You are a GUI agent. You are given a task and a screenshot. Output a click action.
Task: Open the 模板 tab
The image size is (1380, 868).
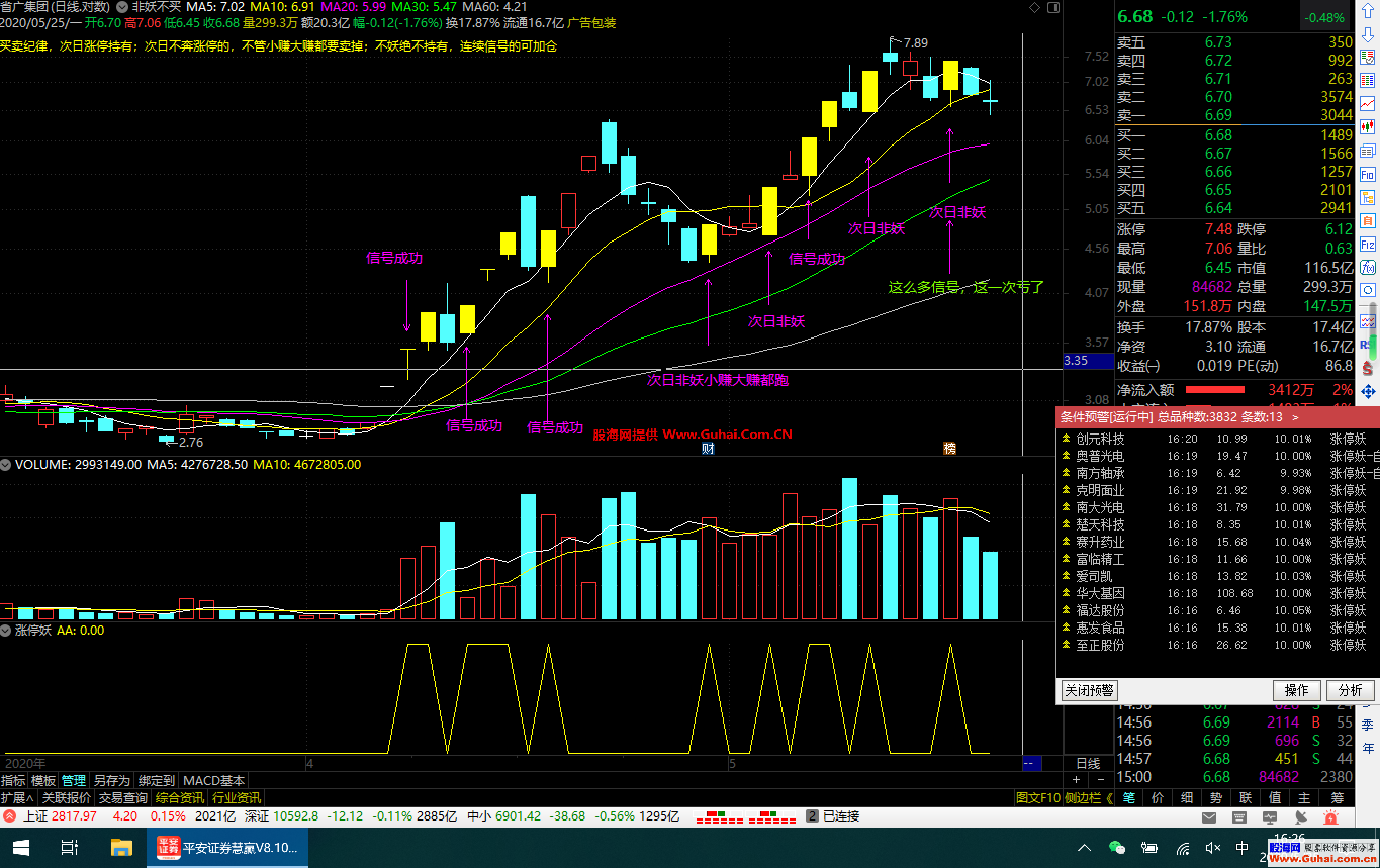[x=43, y=780]
